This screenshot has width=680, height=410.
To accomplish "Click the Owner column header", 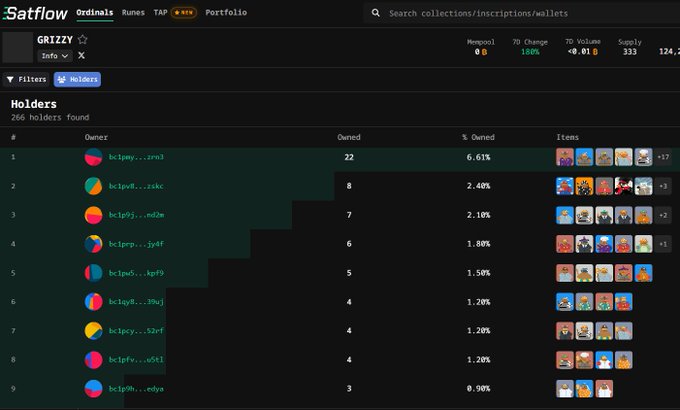I will (x=96, y=137).
